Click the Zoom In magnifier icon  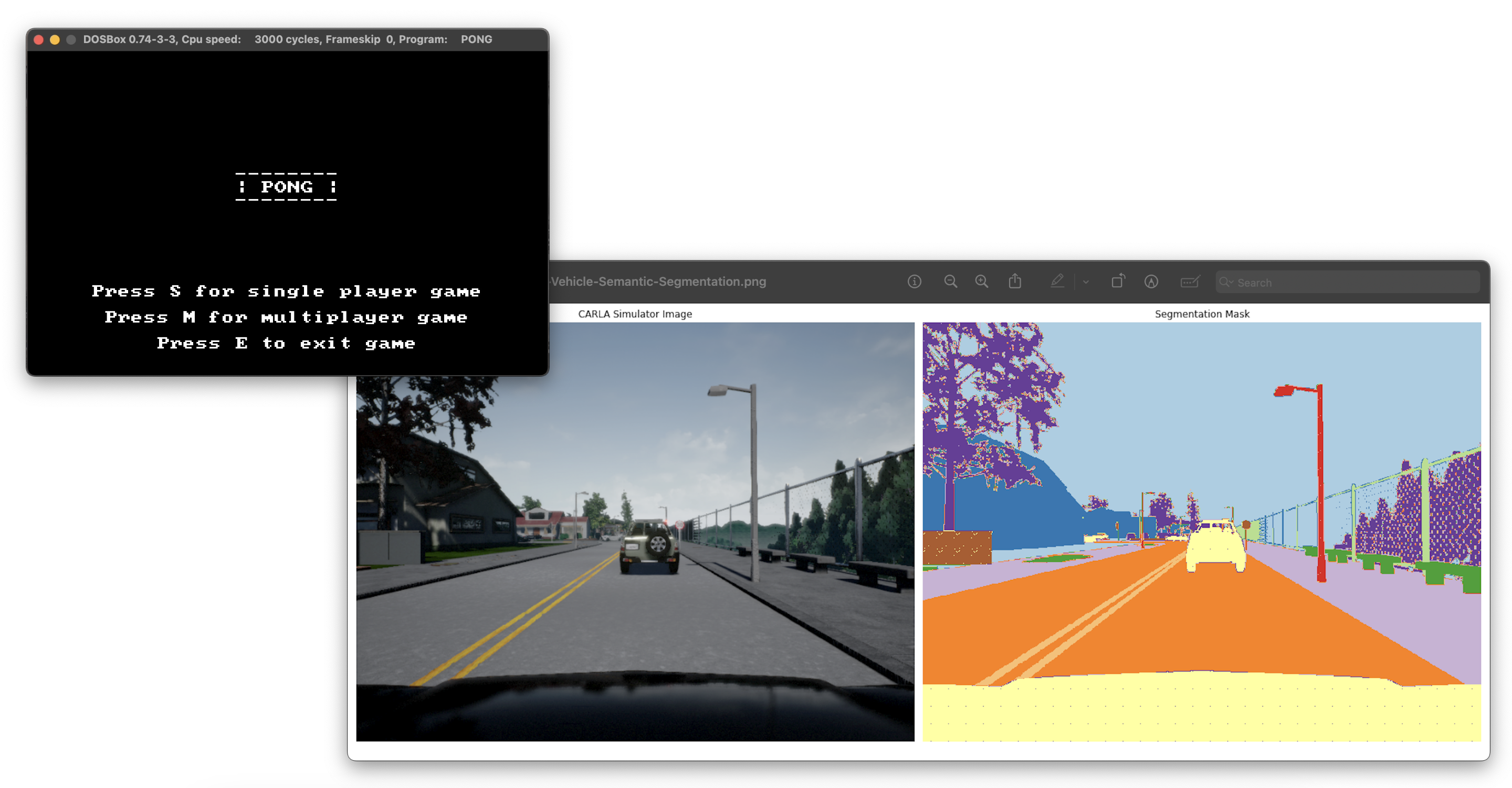click(x=981, y=282)
